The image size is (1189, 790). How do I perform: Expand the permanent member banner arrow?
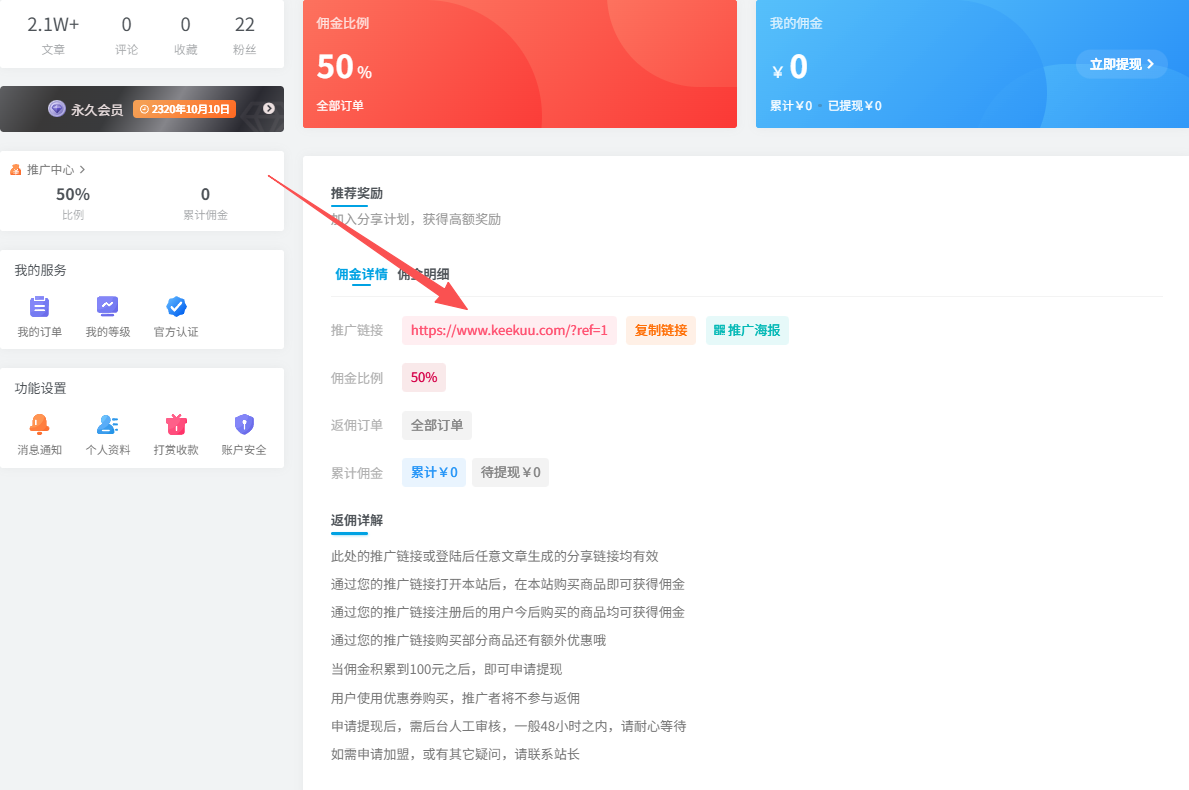pyautogui.click(x=268, y=108)
